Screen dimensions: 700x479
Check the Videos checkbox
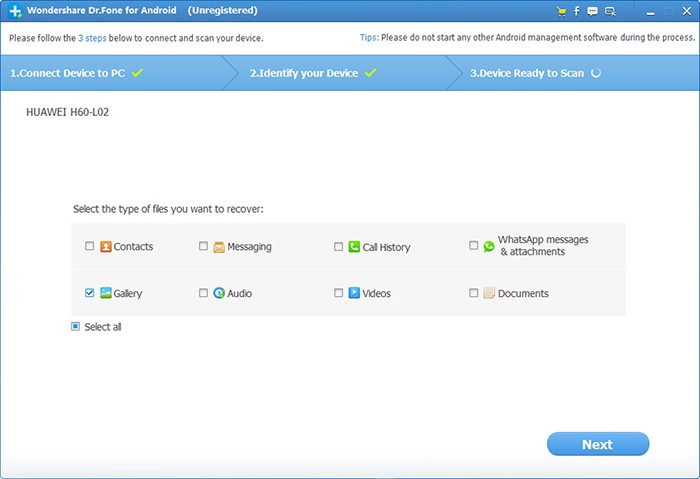[338, 292]
